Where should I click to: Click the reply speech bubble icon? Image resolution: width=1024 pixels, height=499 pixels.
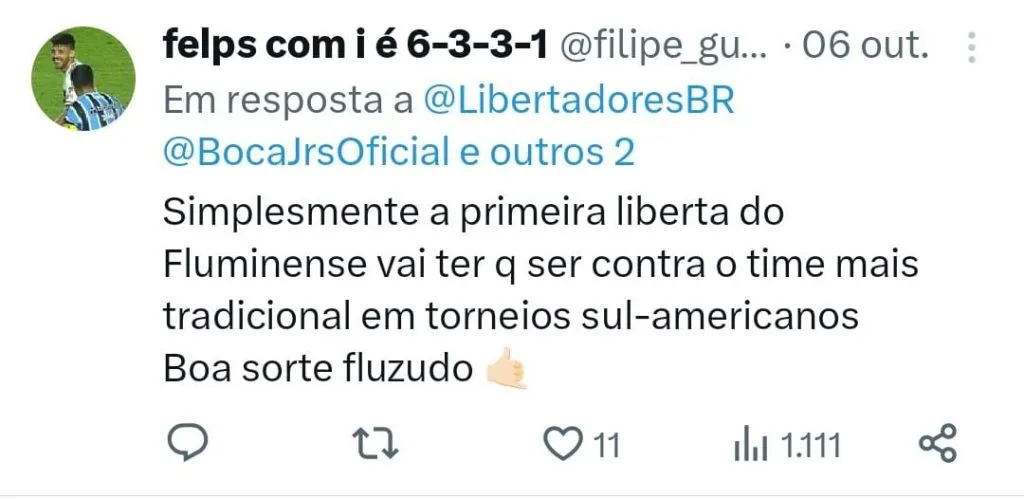(189, 443)
